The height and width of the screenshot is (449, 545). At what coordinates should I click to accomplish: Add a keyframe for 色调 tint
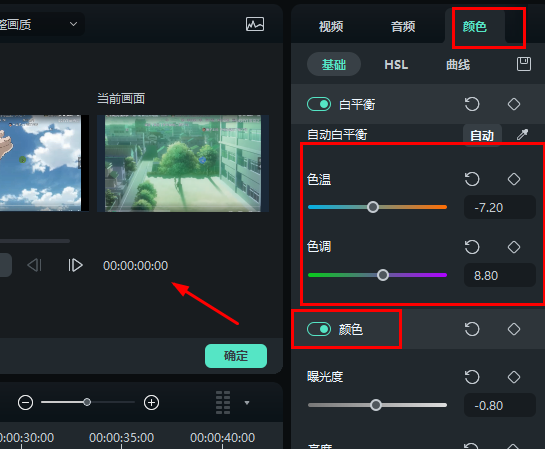click(x=514, y=247)
